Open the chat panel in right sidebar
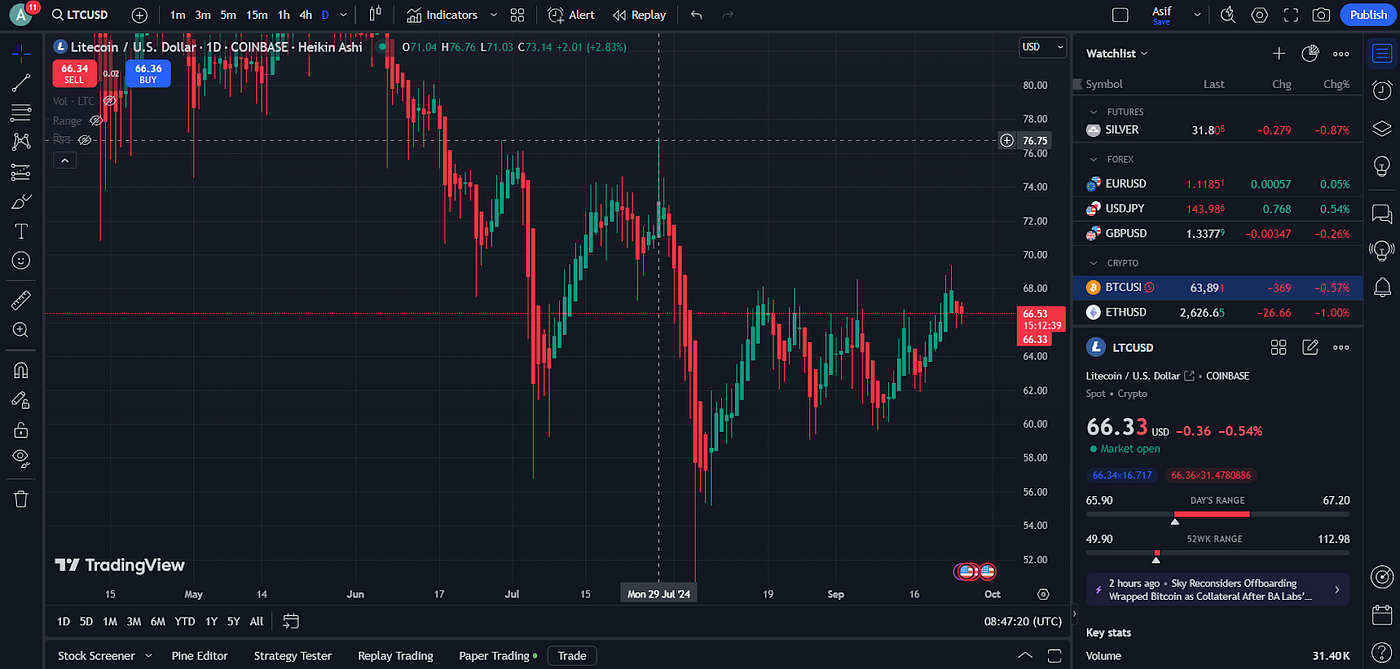Viewport: 1400px width, 669px height. tap(1382, 213)
